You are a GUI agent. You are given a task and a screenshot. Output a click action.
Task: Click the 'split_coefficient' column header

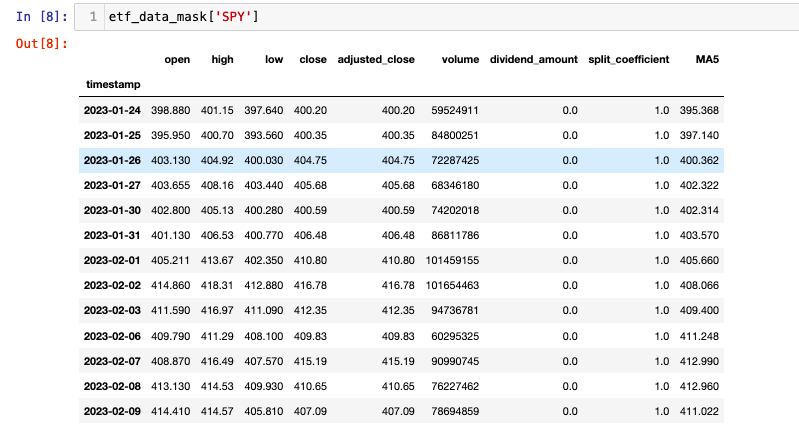pos(628,60)
